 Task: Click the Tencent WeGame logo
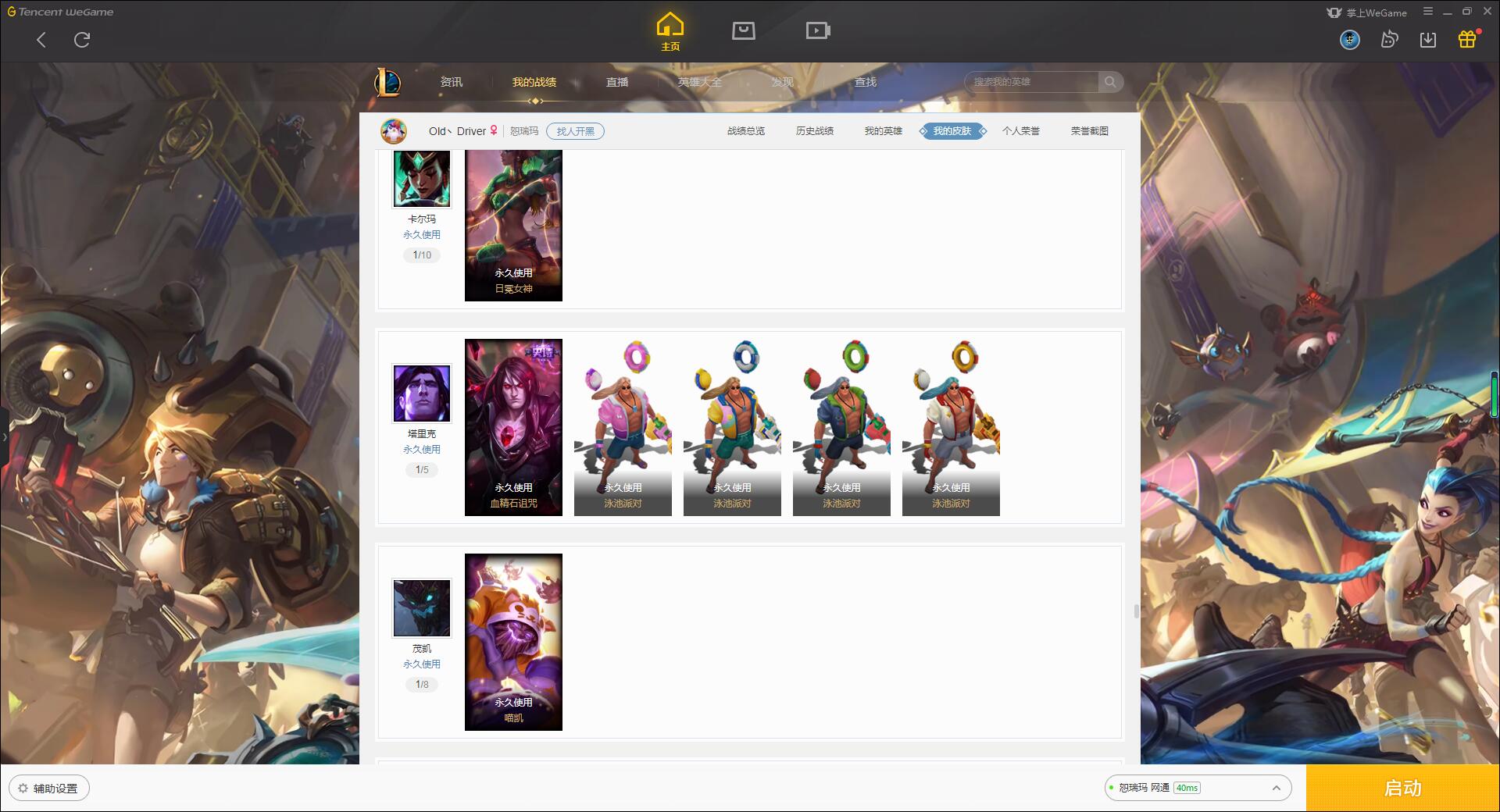(x=61, y=12)
